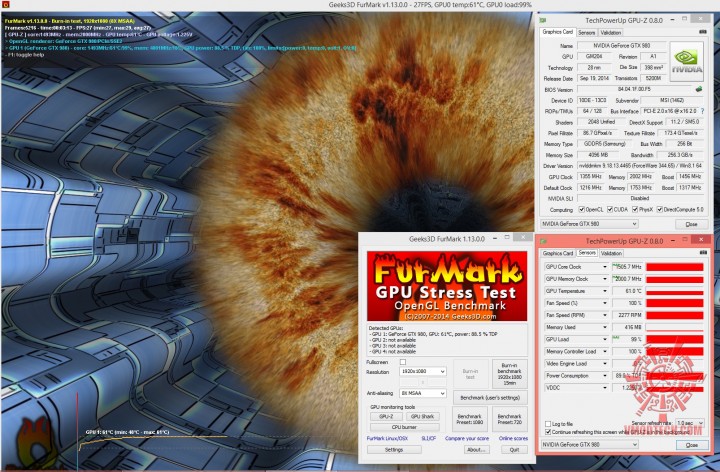The image size is (720, 472).
Task: Close the Sensors GPU-Z window via Close button
Action: (692, 445)
